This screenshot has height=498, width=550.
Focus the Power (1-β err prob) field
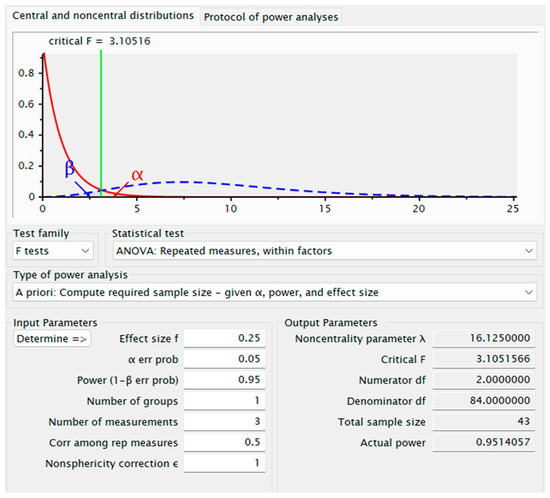click(224, 379)
